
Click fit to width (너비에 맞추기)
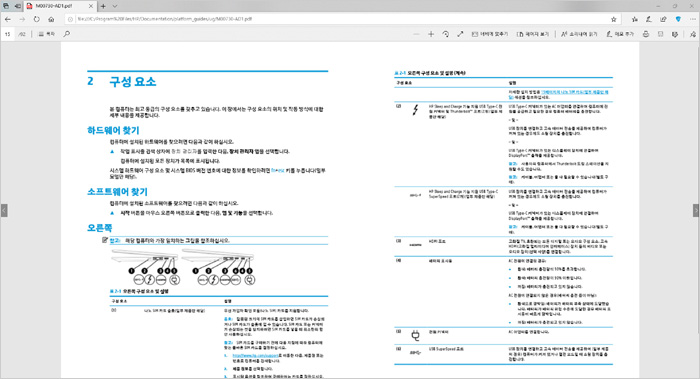pyautogui.click(x=490, y=34)
